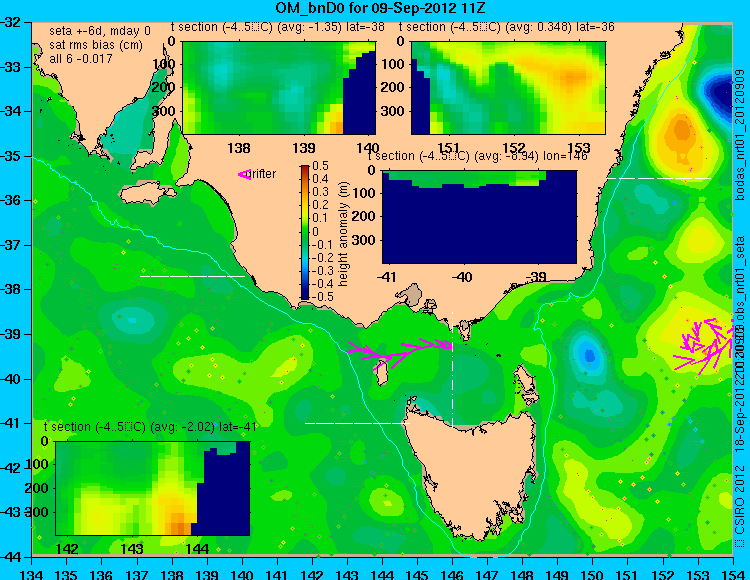Click the latitude tick label -35

point(11,156)
